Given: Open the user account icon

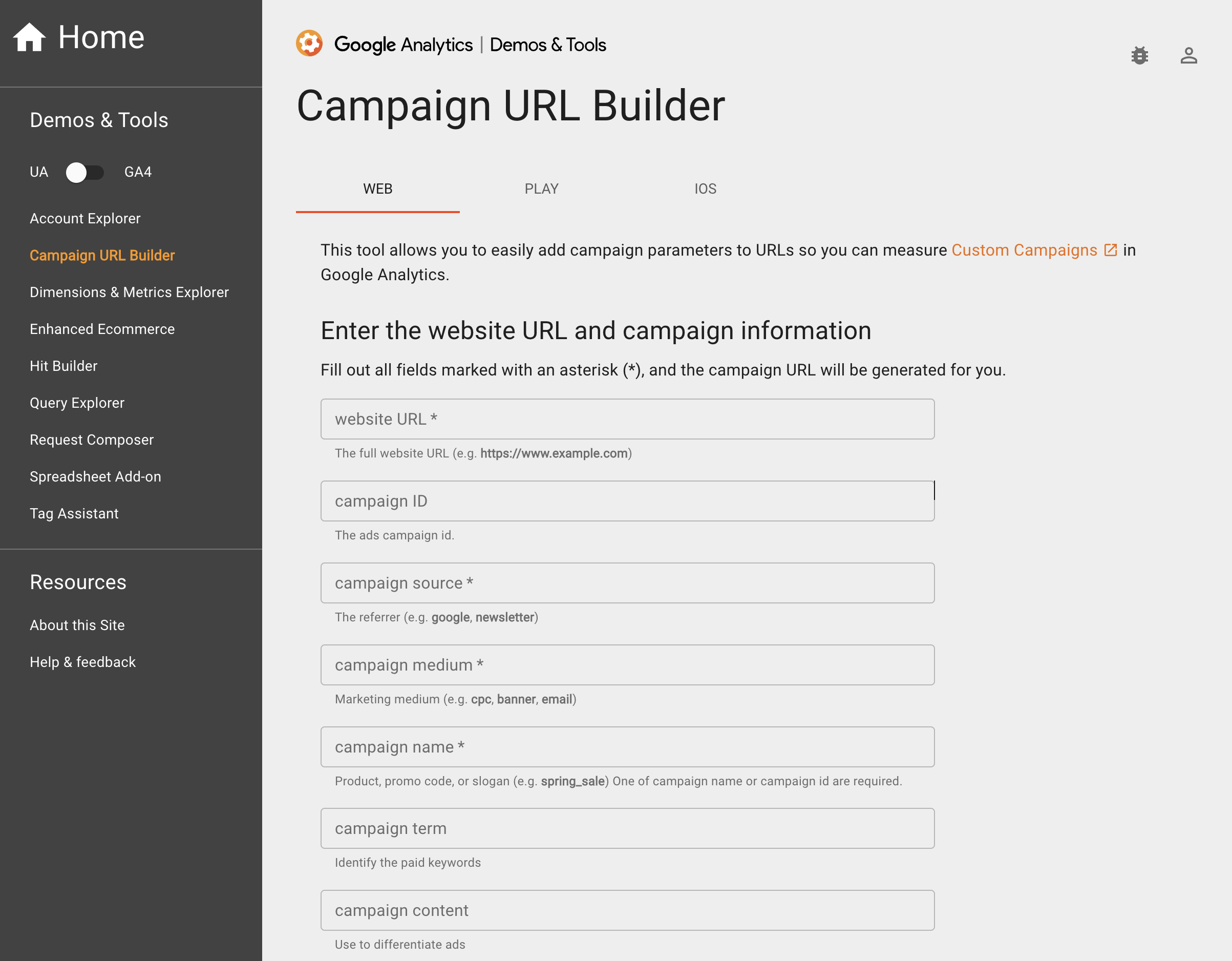Looking at the screenshot, I should point(1188,55).
